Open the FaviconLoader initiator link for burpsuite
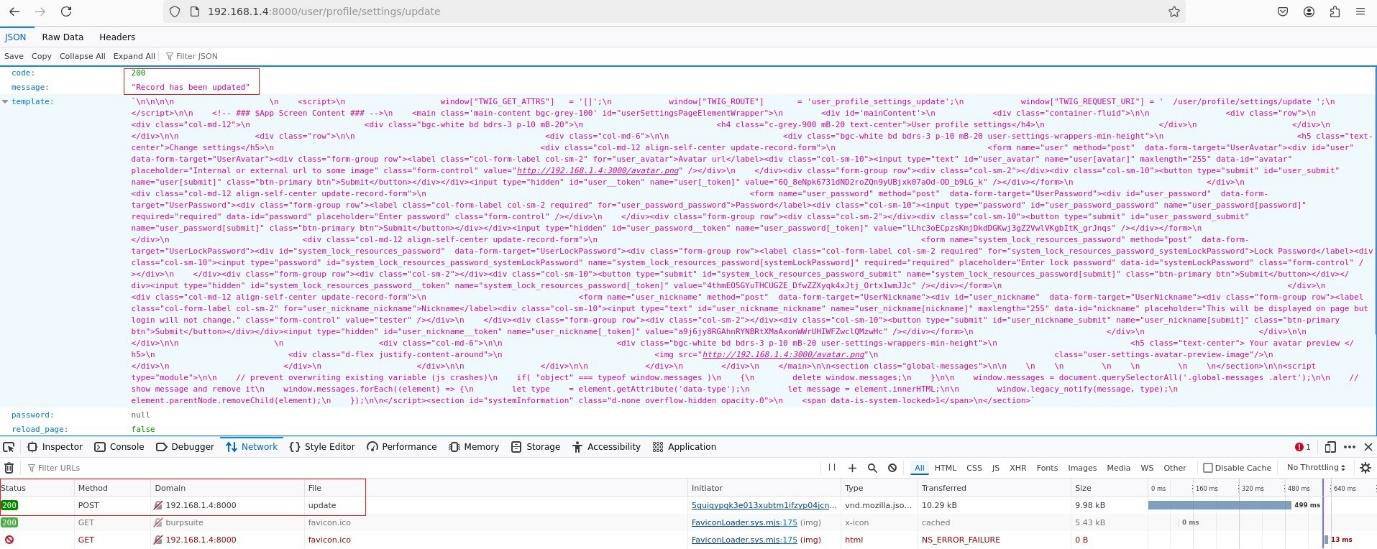 click(744, 522)
